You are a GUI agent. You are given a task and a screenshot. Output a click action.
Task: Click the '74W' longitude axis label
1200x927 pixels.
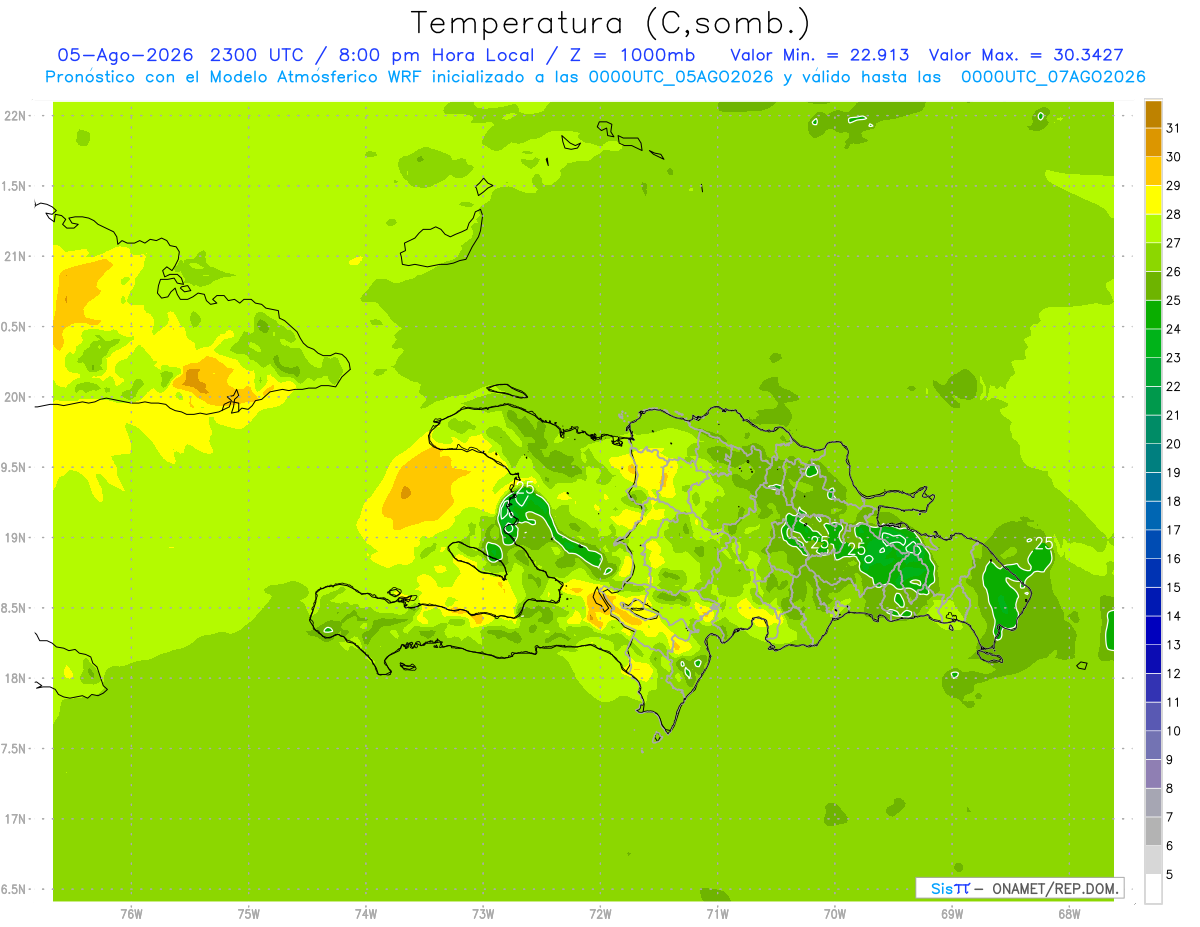365,914
